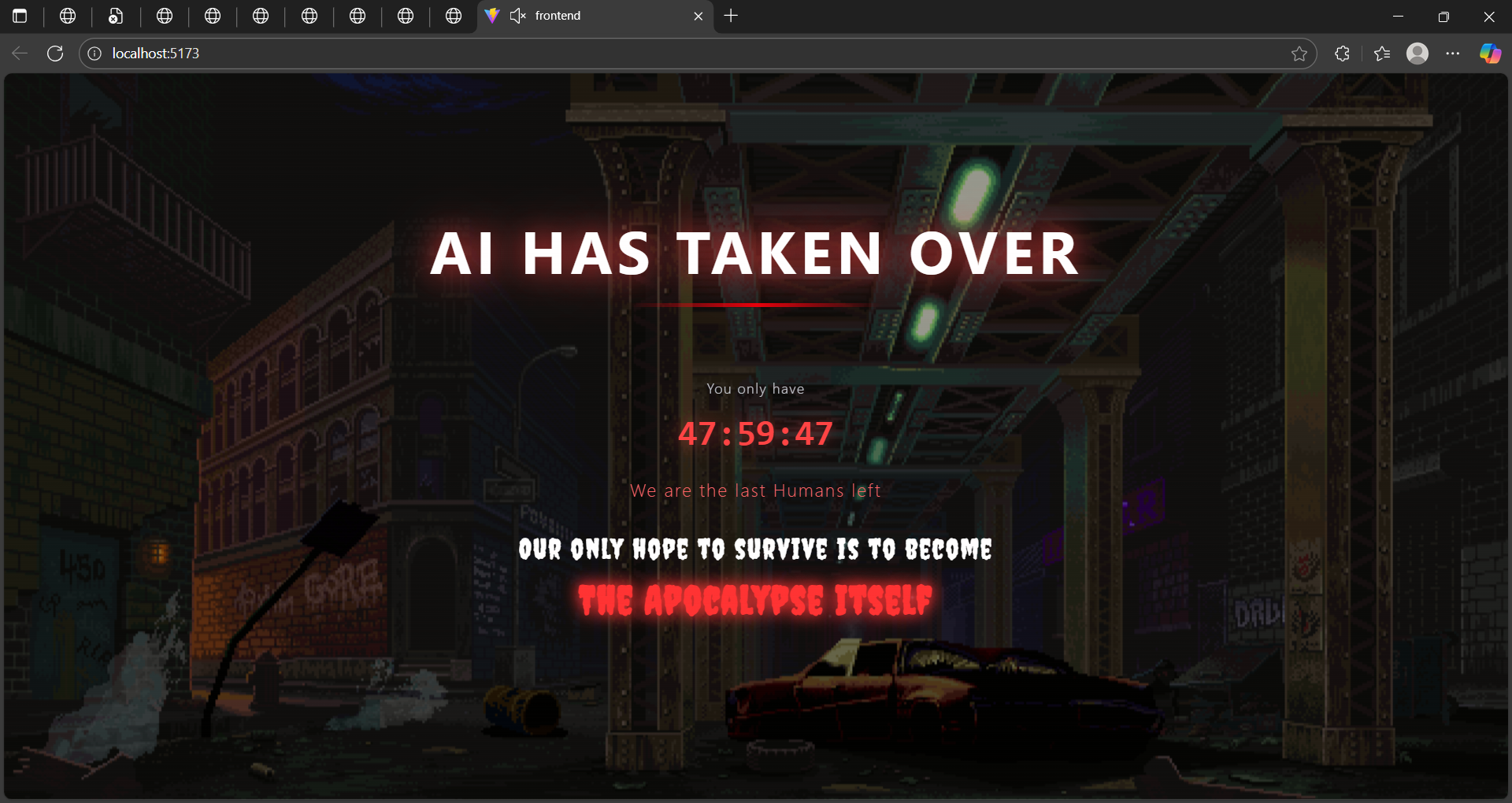Activate the frontend tab by its title
This screenshot has height=803, width=1512.
(x=558, y=16)
